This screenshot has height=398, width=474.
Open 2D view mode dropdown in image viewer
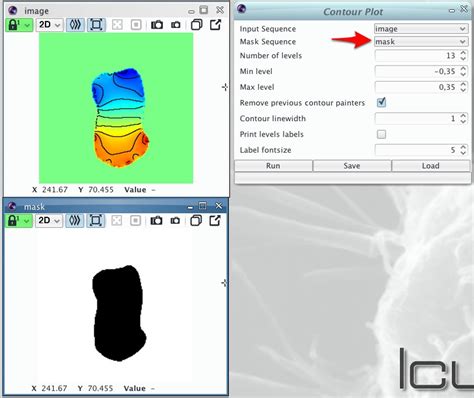pyautogui.click(x=50, y=25)
